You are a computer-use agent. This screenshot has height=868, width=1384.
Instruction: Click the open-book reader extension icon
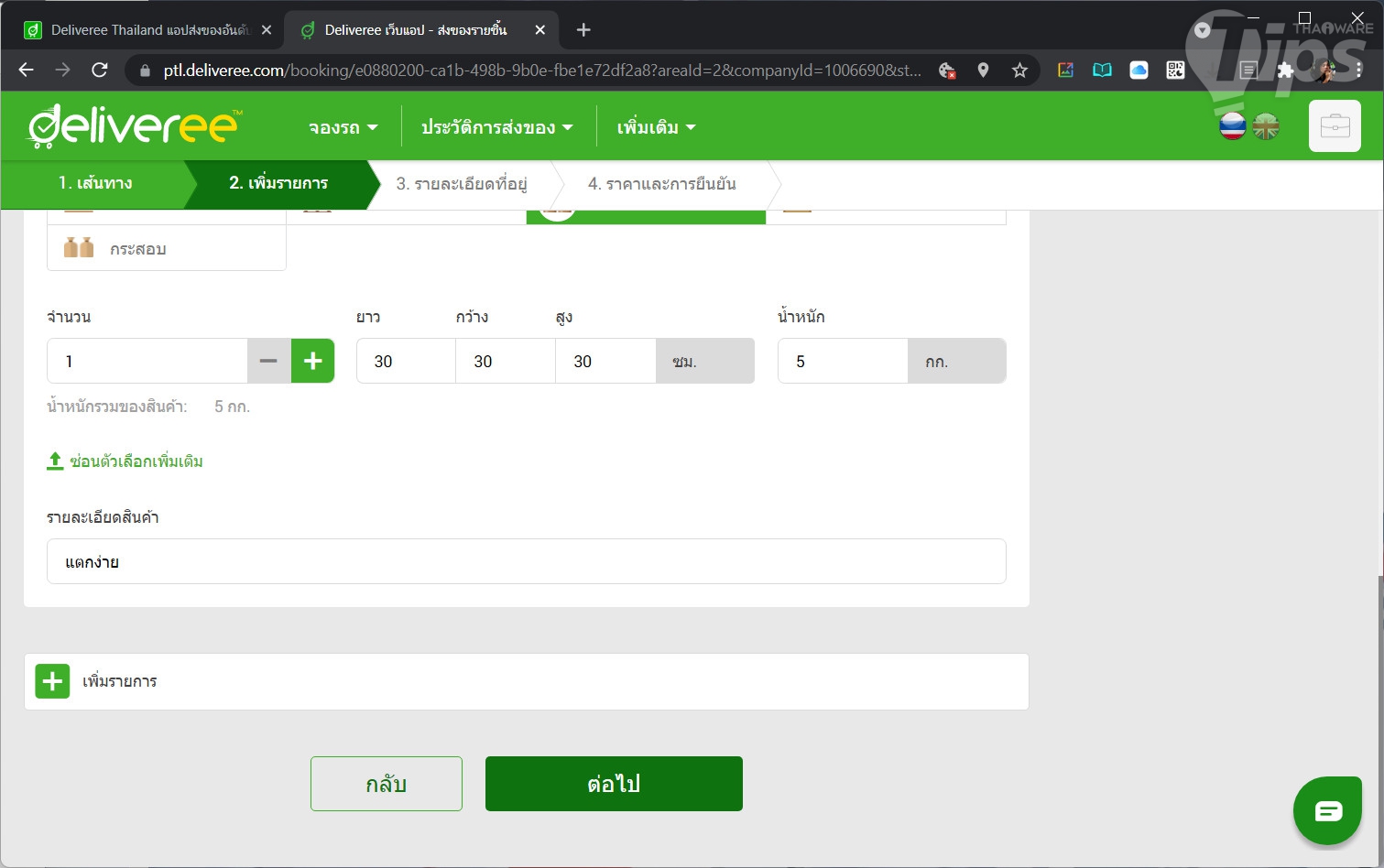point(1102,71)
